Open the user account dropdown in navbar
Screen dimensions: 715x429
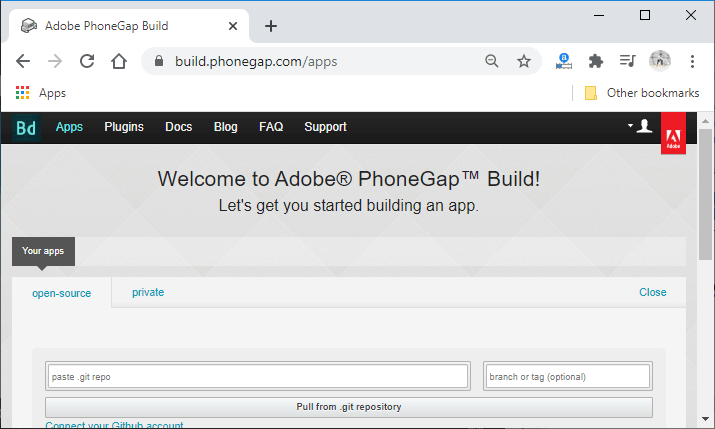pyautogui.click(x=640, y=126)
